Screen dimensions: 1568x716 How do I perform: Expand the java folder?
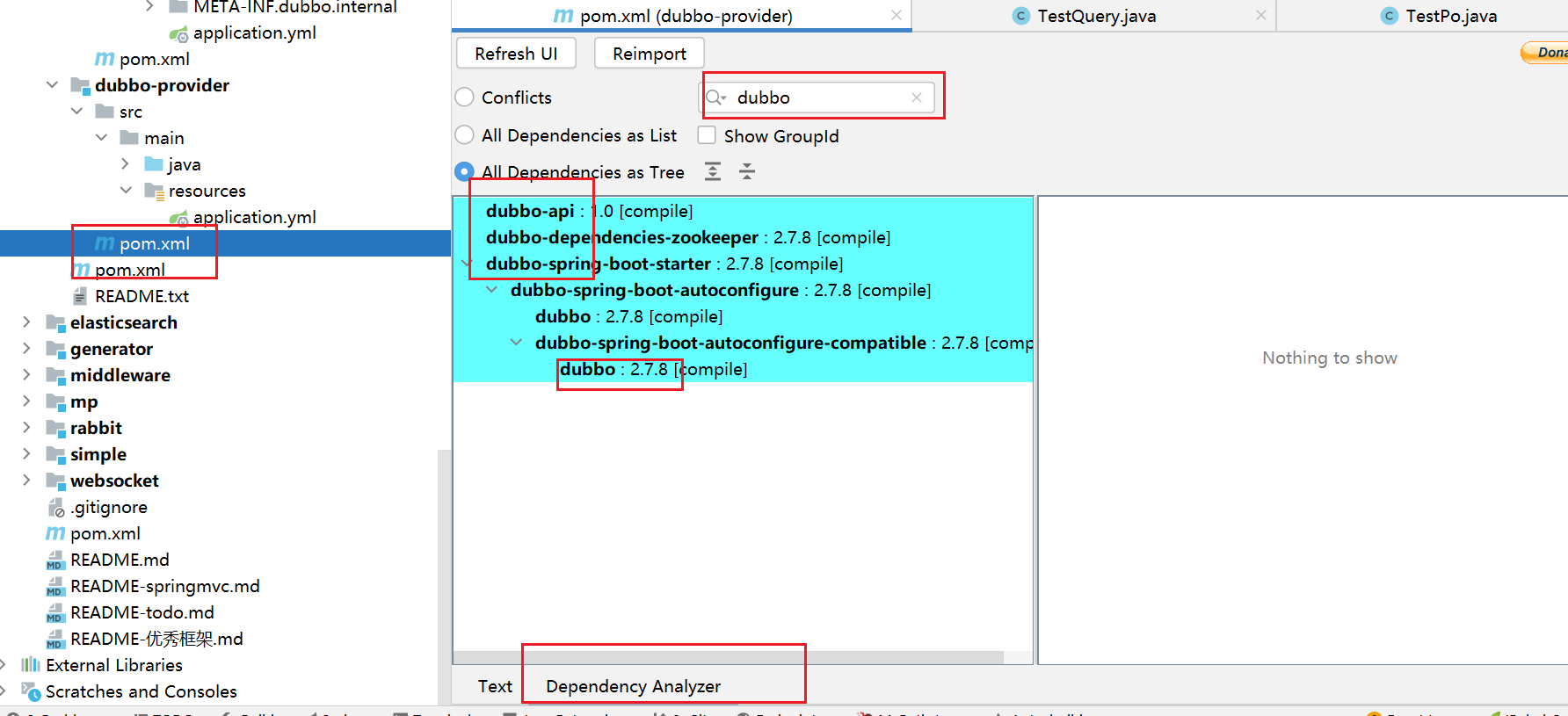tap(126, 164)
